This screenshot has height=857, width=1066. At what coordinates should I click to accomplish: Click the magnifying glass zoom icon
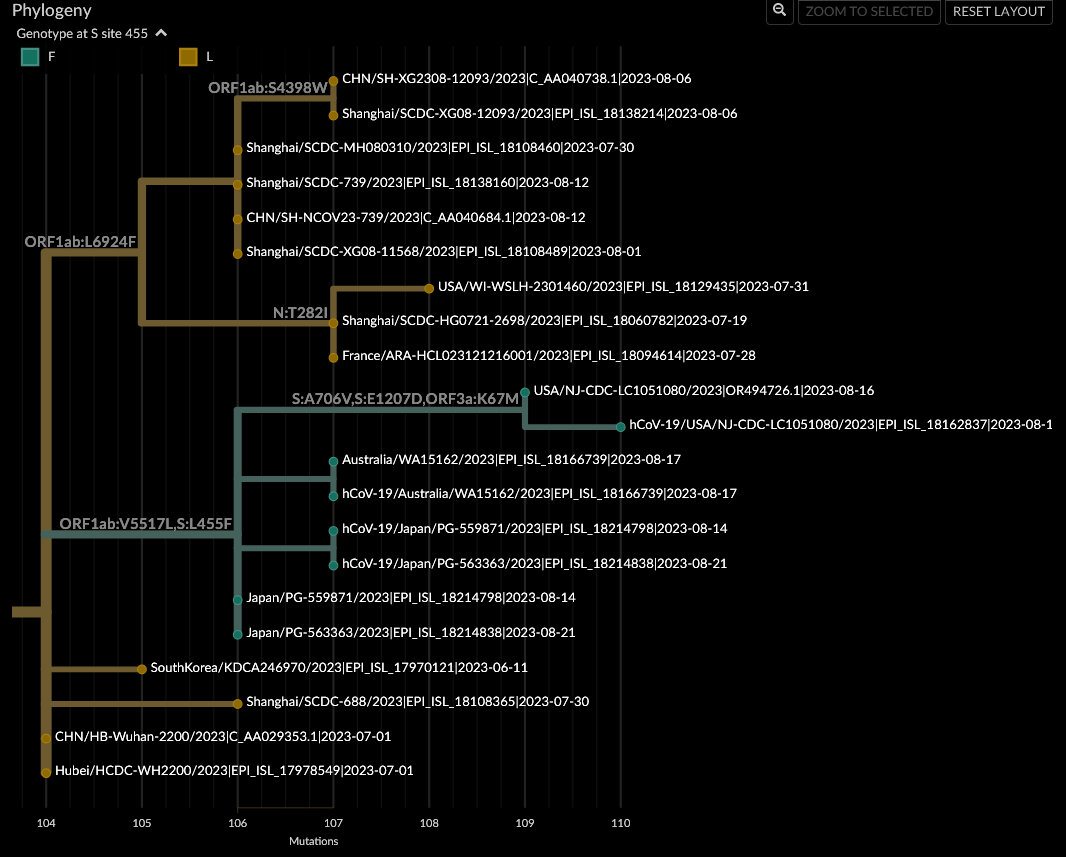click(x=779, y=12)
